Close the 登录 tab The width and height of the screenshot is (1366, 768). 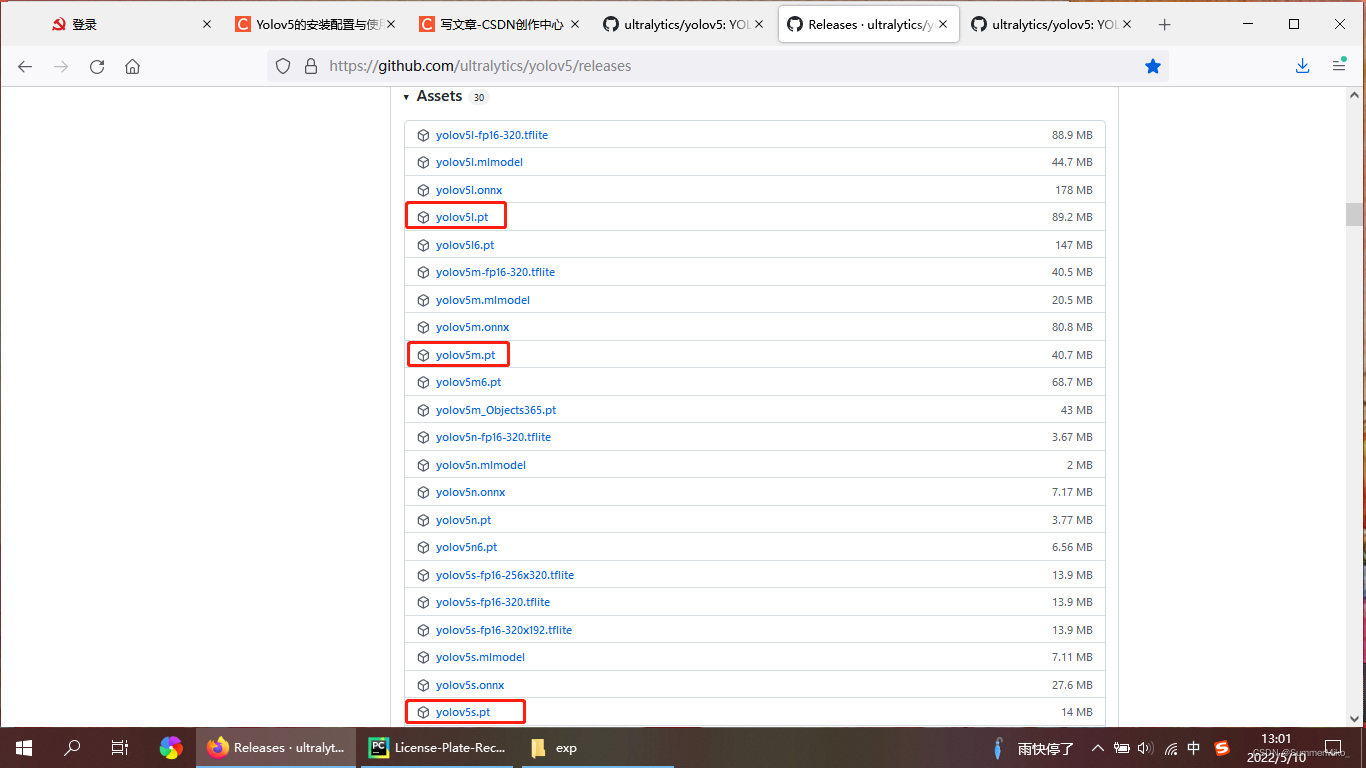click(x=207, y=25)
